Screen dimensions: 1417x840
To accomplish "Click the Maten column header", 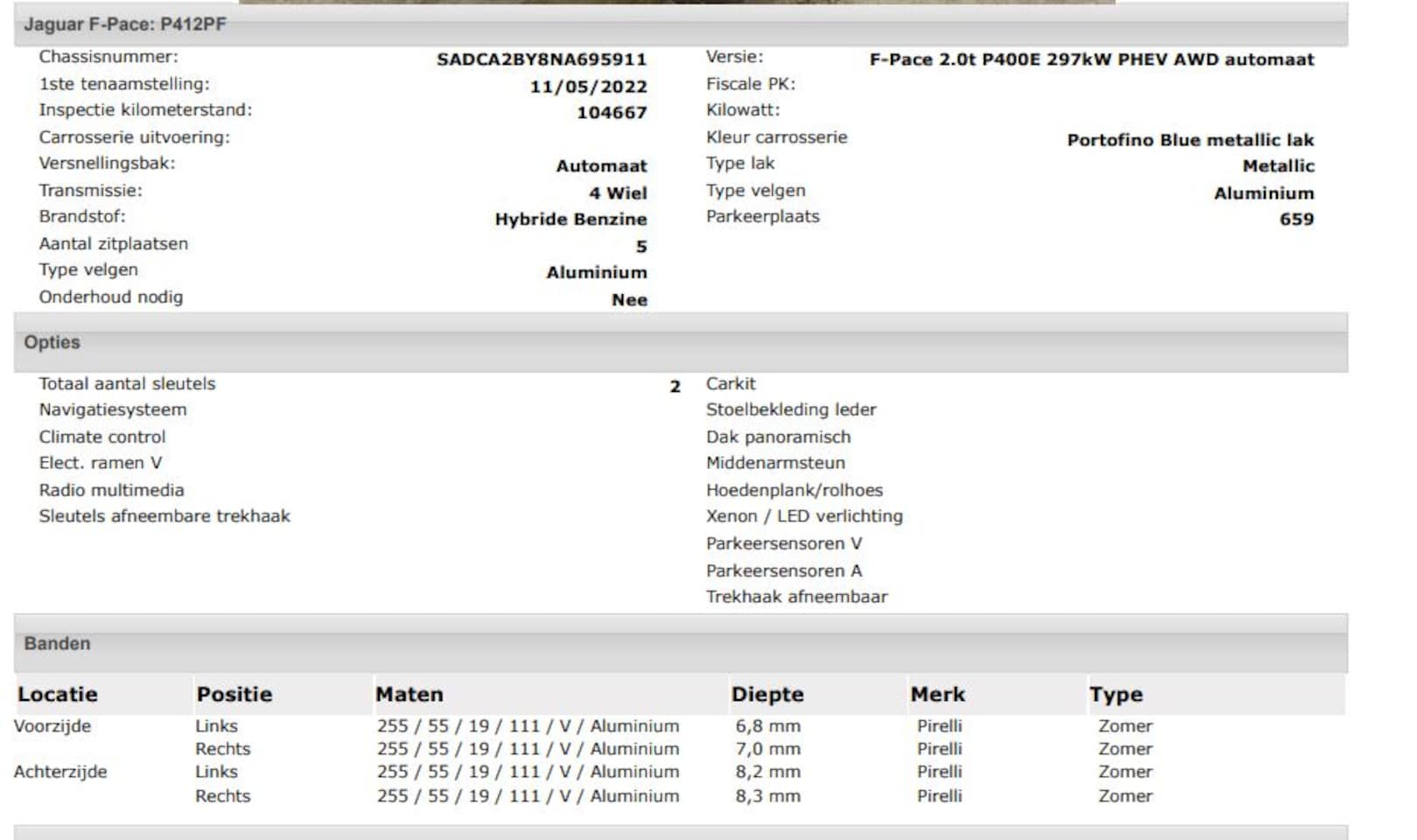I will pos(409,694).
